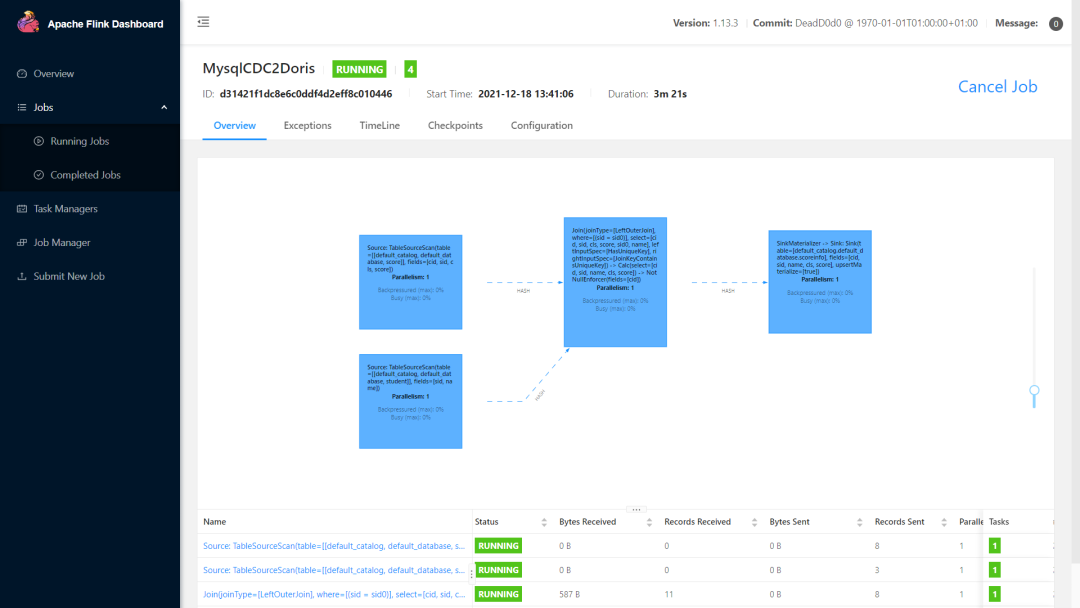This screenshot has width=1080, height=608.
Task: Open first Source TableSourceScan row link
Action: tap(334, 546)
